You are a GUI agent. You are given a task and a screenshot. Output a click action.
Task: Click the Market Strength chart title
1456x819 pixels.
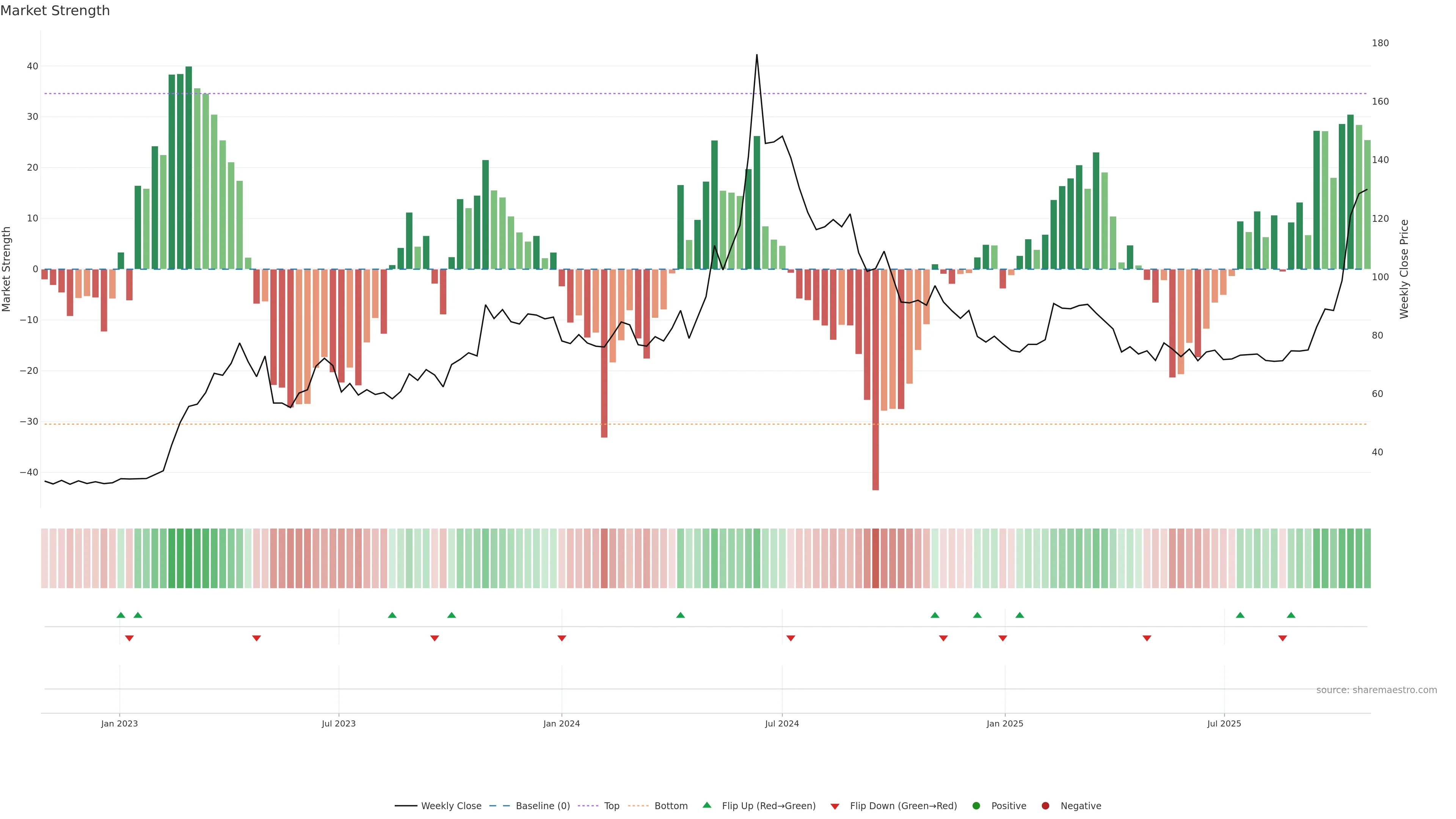[x=55, y=11]
